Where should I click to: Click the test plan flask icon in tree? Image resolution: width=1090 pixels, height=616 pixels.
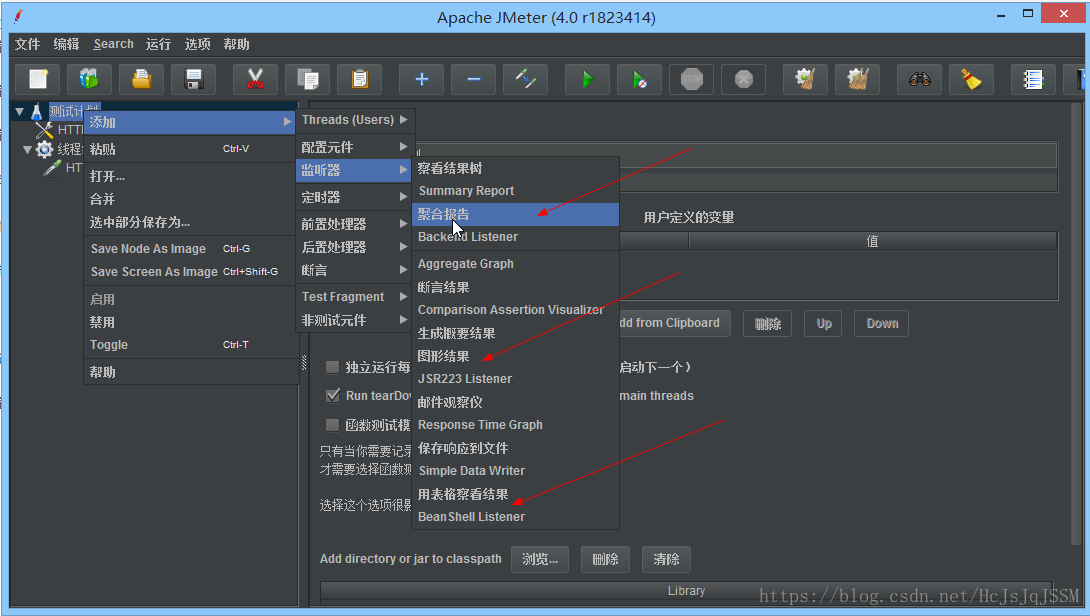click(37, 111)
